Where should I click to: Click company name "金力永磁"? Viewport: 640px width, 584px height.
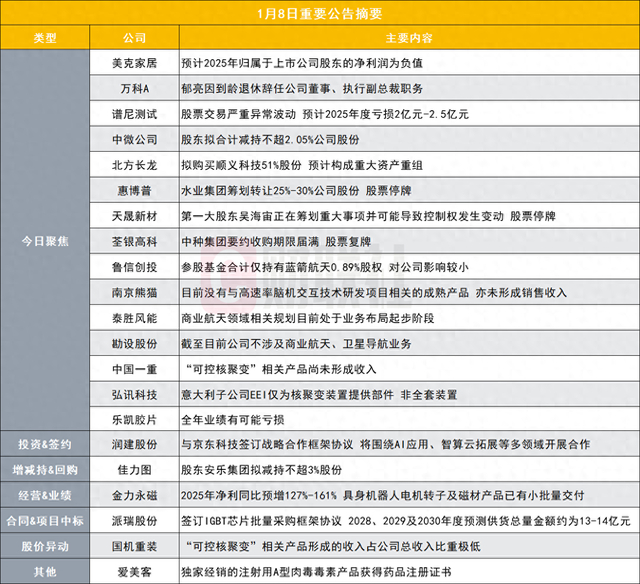coord(134,495)
